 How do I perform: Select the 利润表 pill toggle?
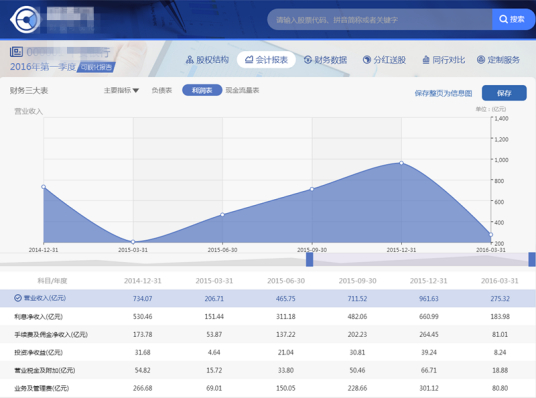pyautogui.click(x=202, y=90)
